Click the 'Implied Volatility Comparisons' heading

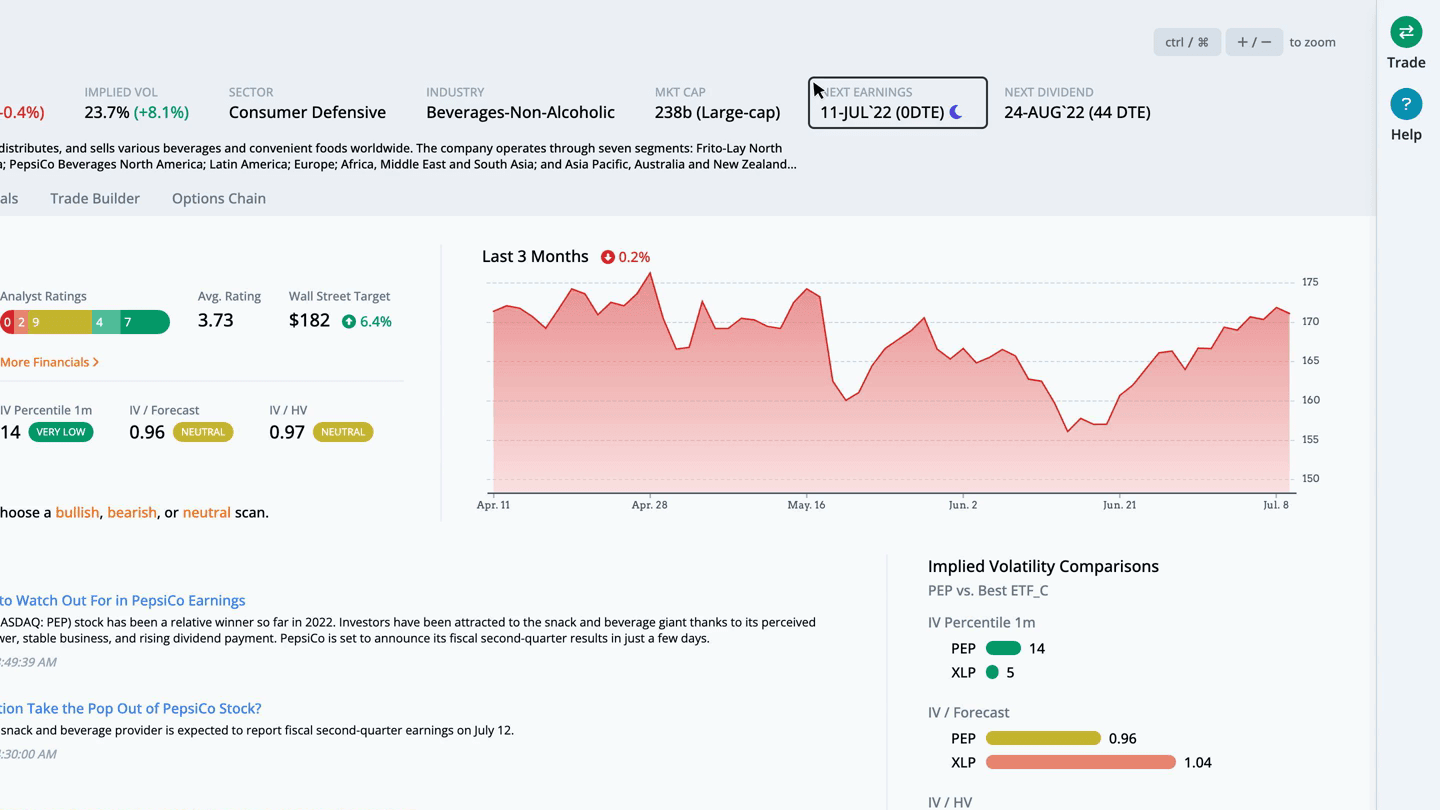[1043, 566]
